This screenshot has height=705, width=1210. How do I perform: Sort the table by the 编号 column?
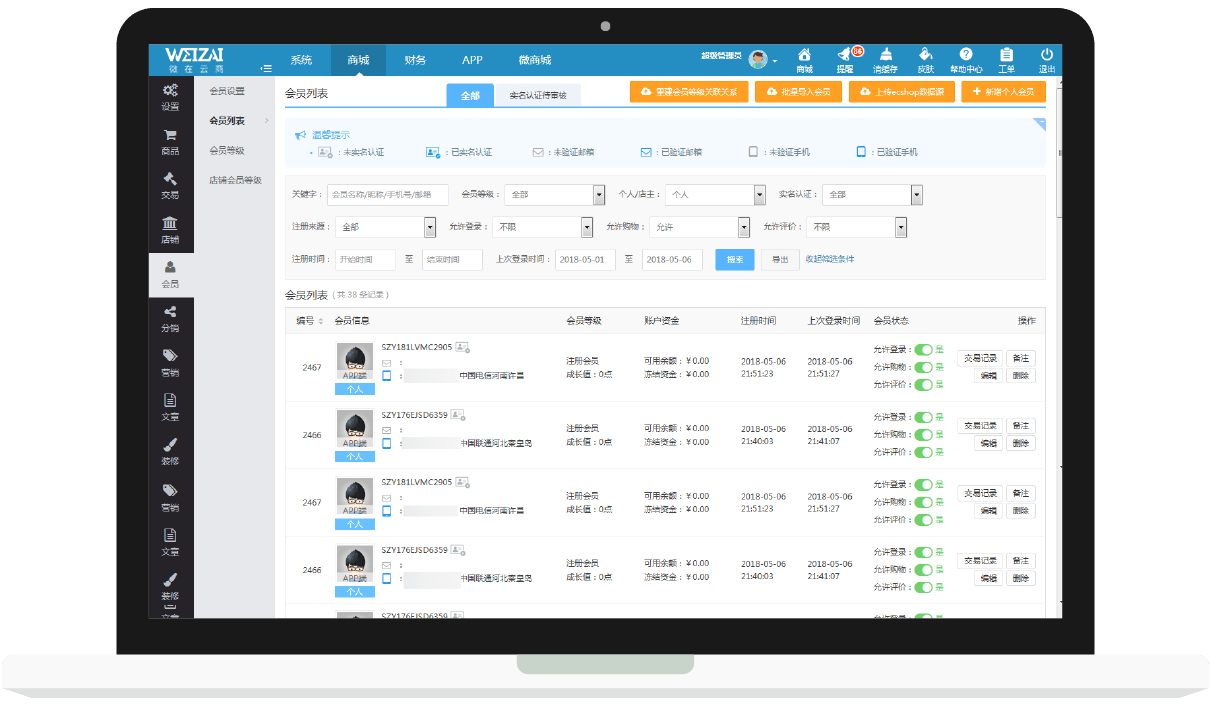(309, 321)
